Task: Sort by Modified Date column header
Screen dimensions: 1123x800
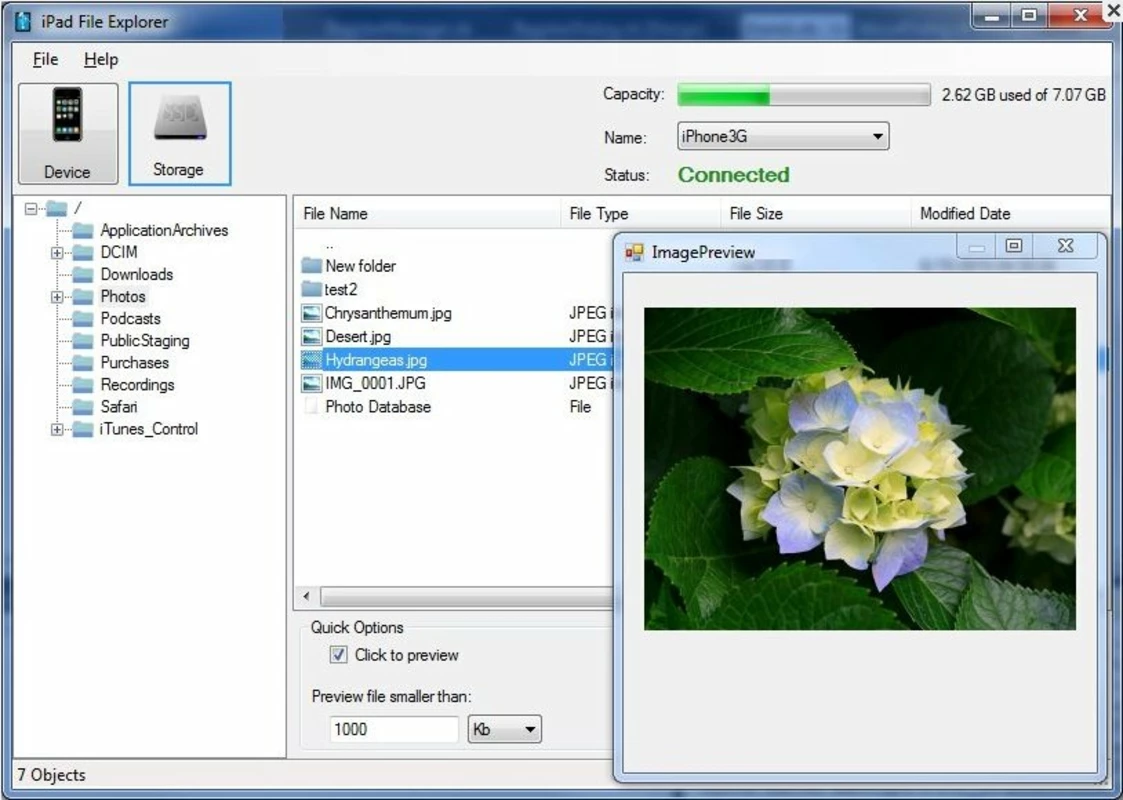Action: pos(1011,213)
